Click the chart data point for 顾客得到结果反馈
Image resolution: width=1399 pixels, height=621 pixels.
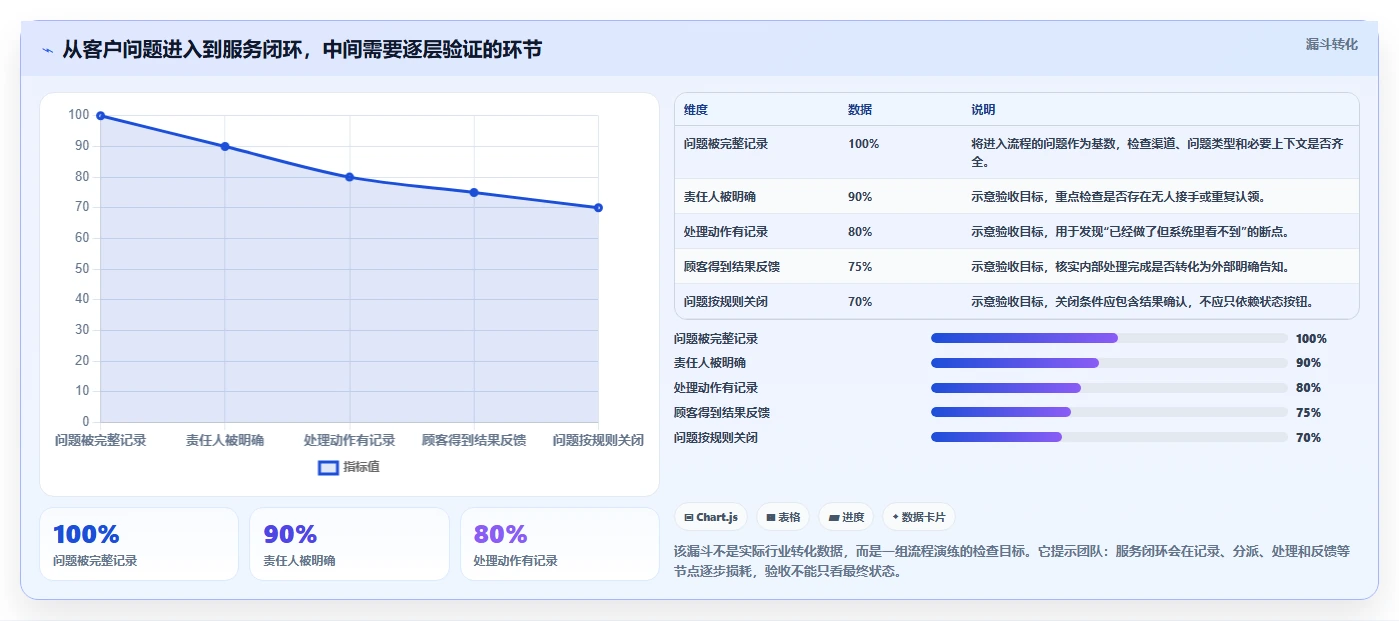tap(474, 192)
